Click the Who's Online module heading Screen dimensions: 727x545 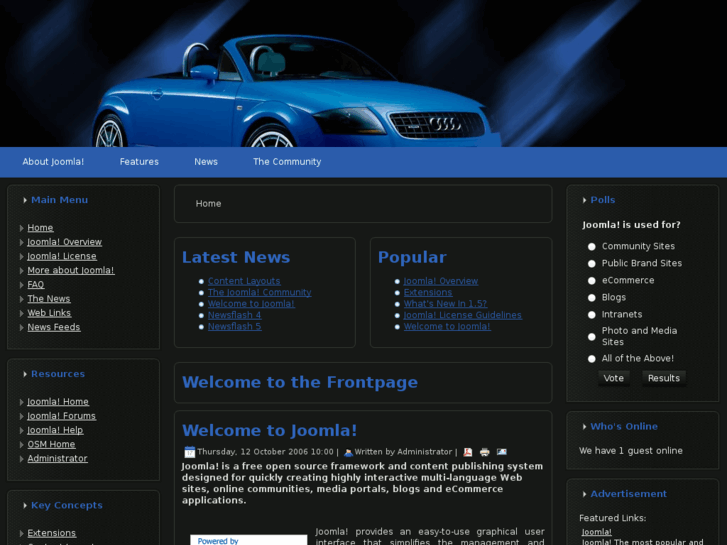point(624,427)
